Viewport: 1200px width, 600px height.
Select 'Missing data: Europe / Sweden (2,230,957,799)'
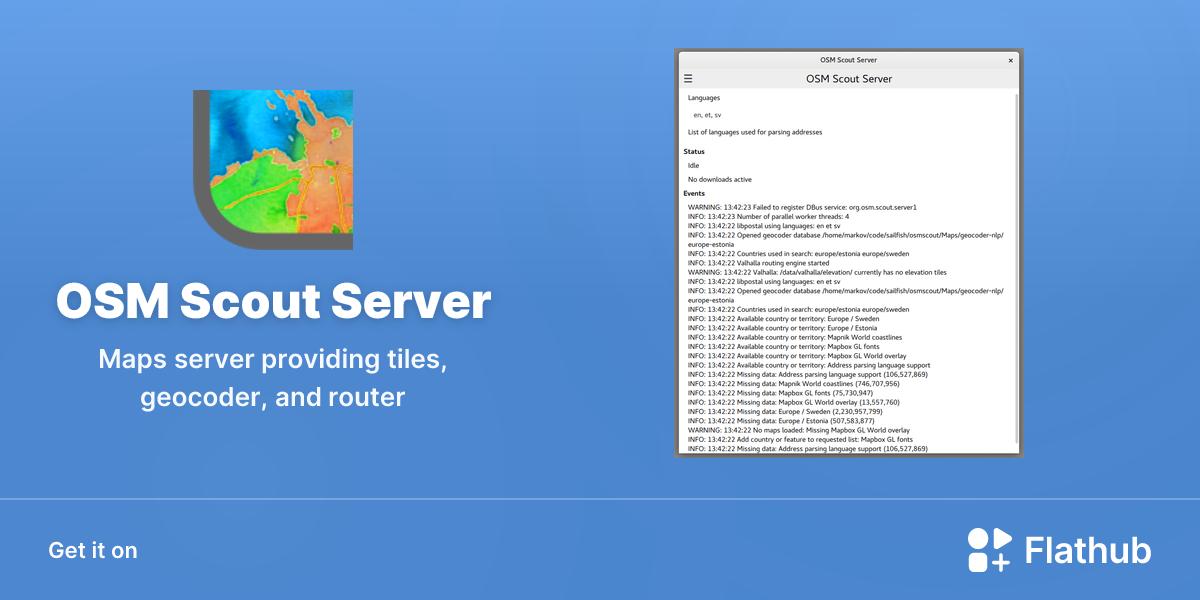point(785,412)
